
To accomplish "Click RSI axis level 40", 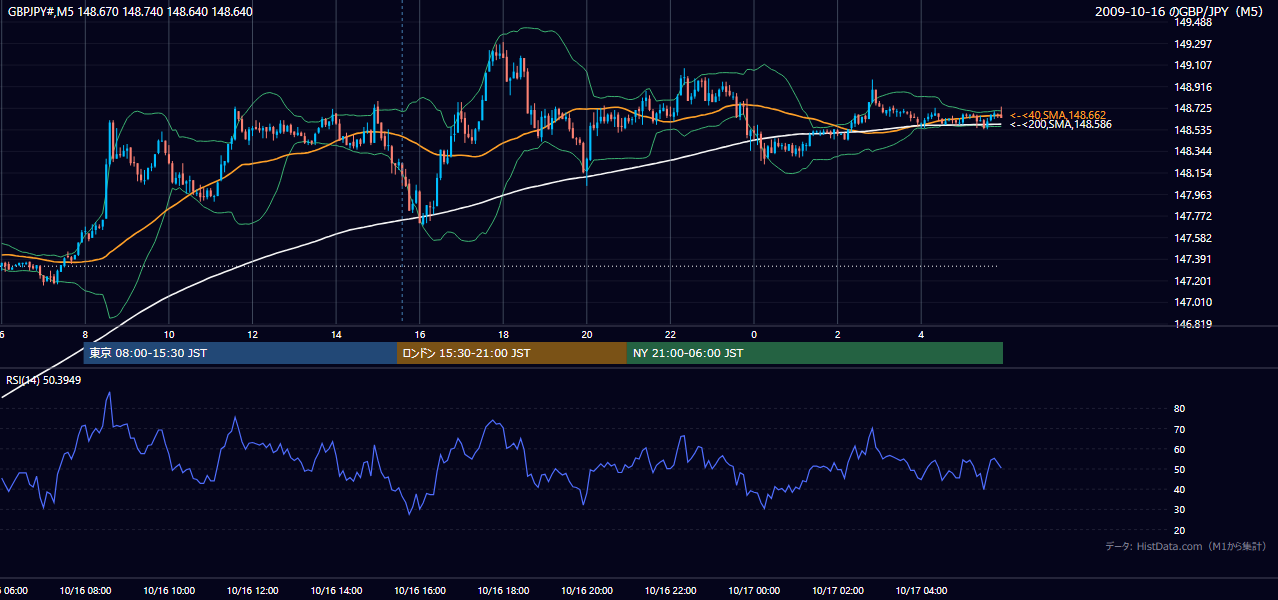I will pos(1180,490).
